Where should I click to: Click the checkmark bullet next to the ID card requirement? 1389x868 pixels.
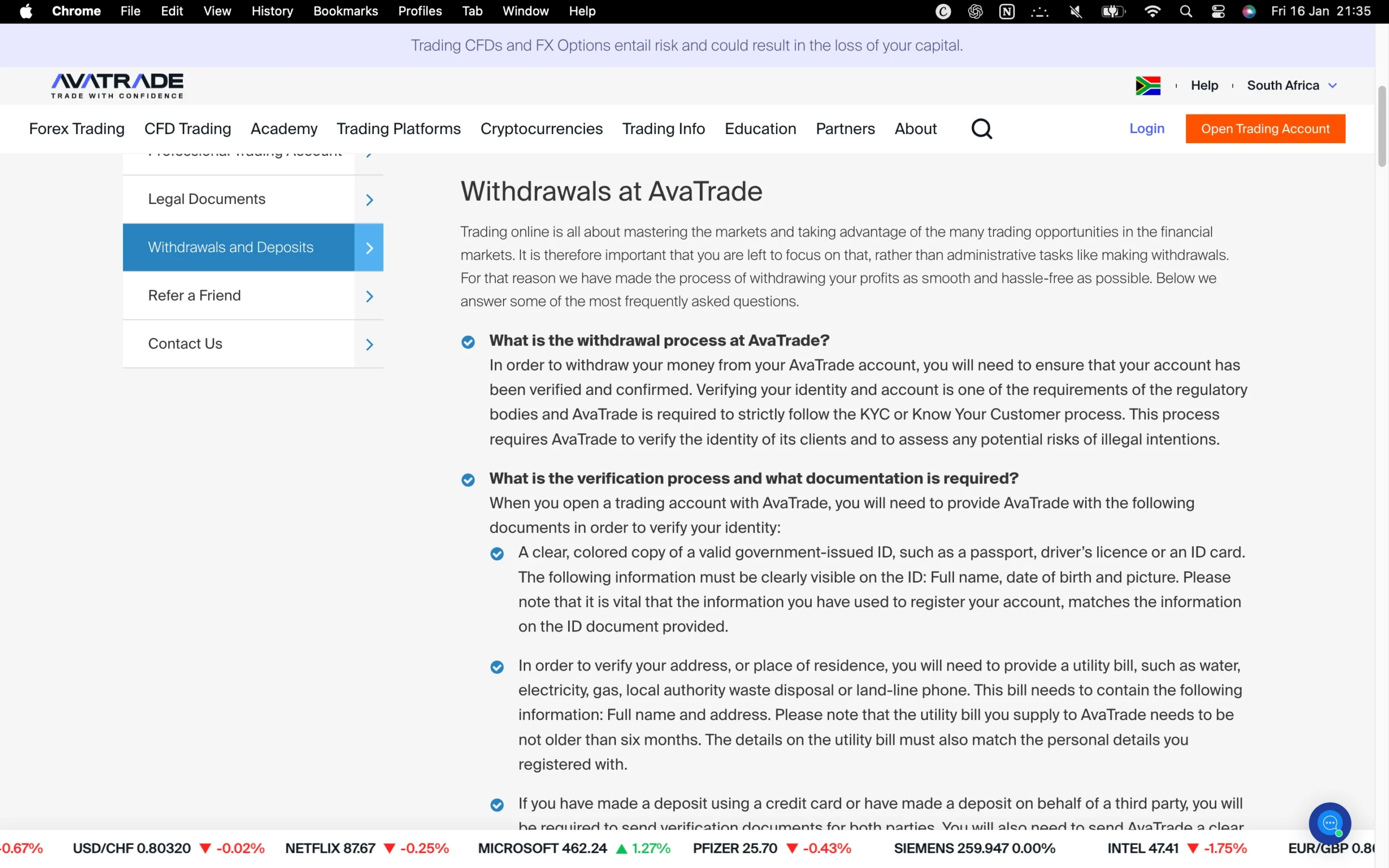tap(497, 553)
